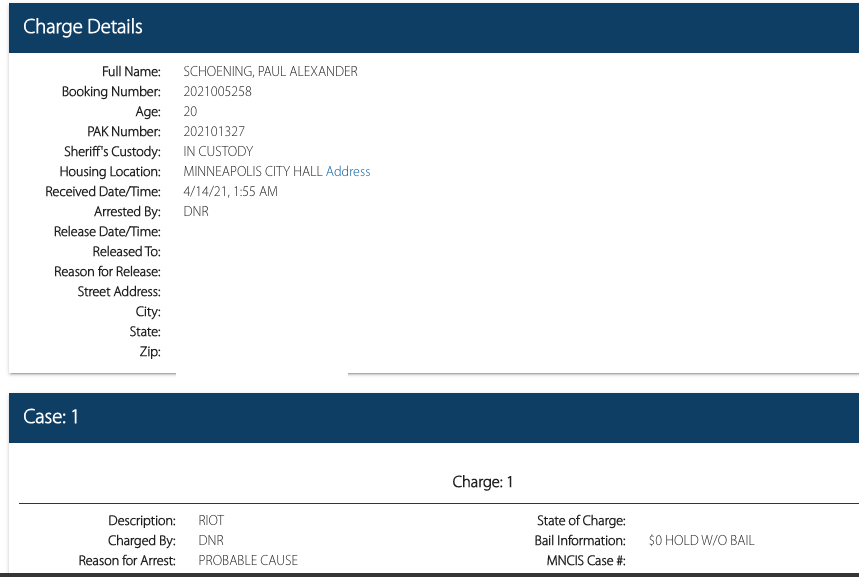Click the $0 HOLD W/O BAIL text

[701, 541]
